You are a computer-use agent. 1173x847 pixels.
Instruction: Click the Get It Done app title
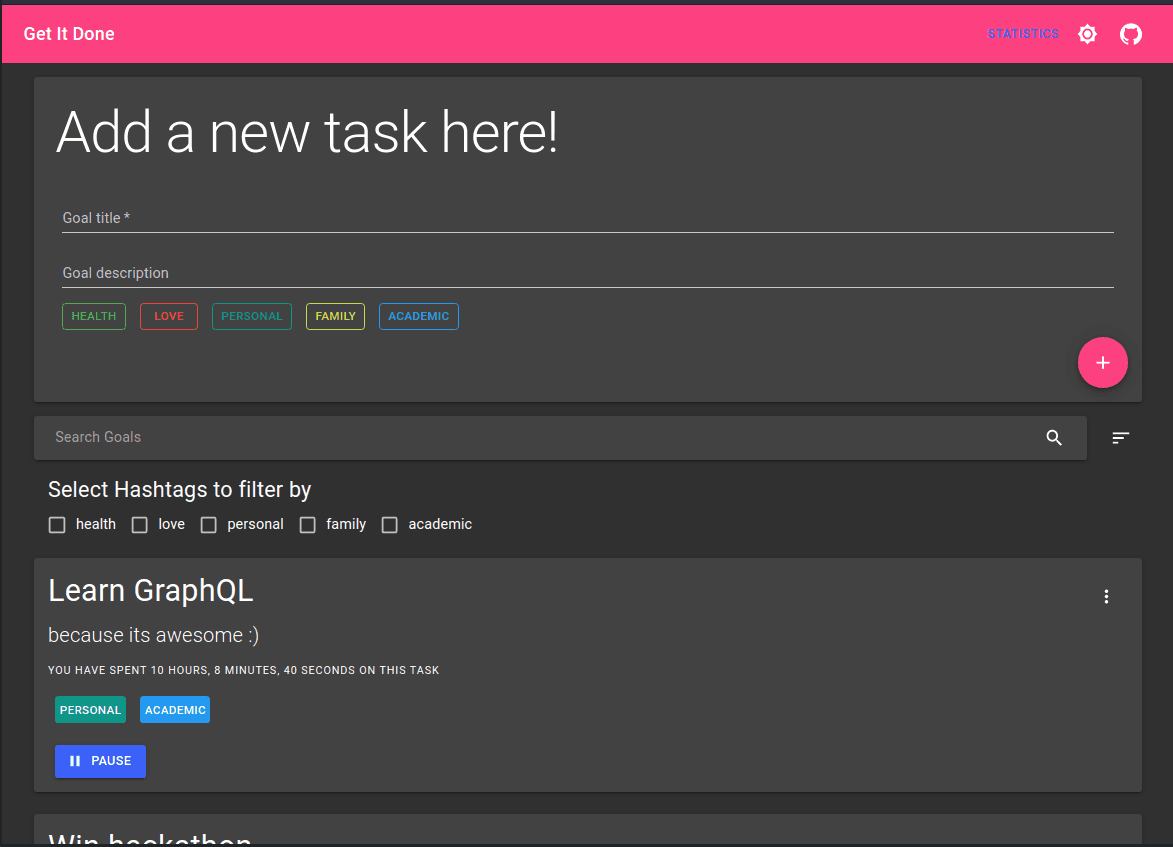(69, 34)
